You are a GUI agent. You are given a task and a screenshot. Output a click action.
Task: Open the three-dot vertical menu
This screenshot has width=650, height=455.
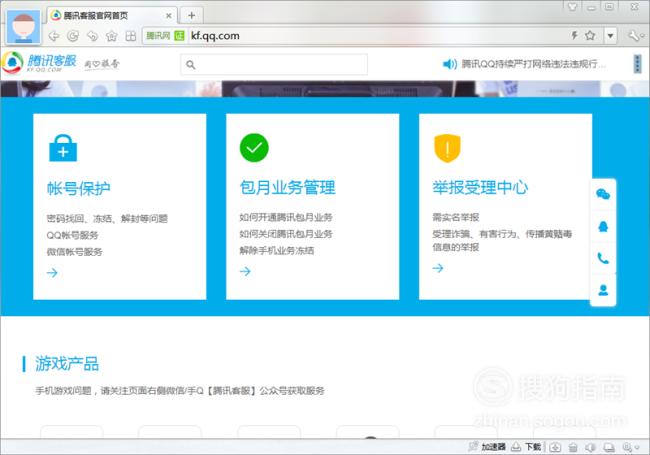(638, 64)
